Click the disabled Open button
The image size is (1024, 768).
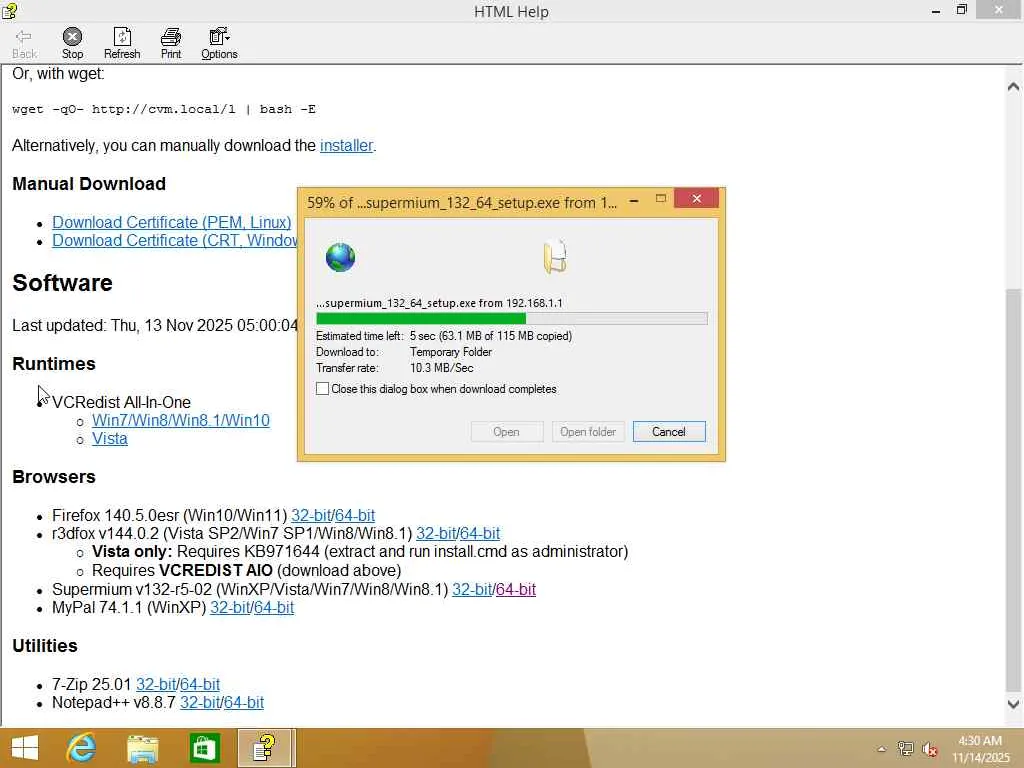pyautogui.click(x=507, y=432)
